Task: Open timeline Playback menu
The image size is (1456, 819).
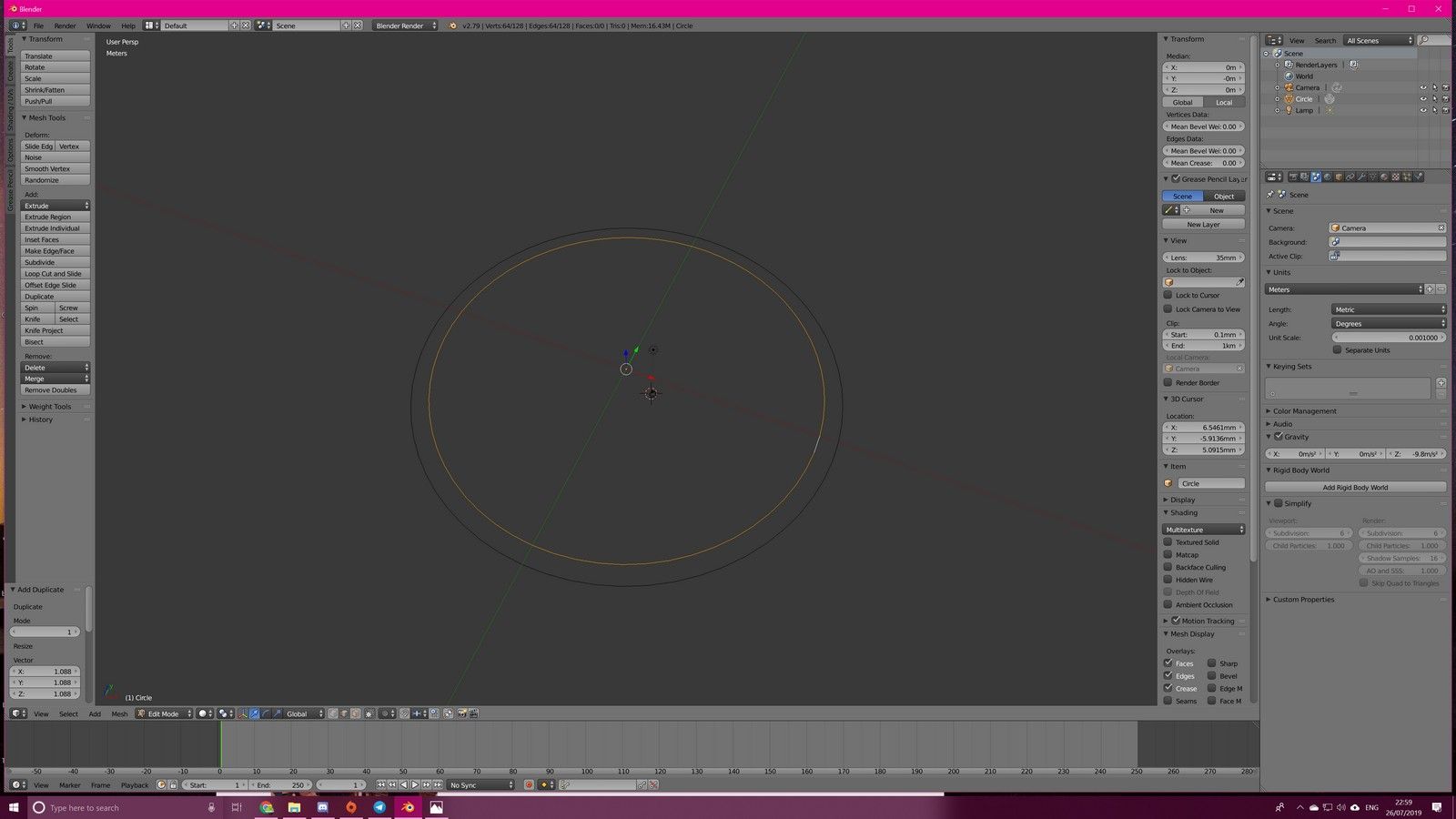Action: (x=135, y=784)
